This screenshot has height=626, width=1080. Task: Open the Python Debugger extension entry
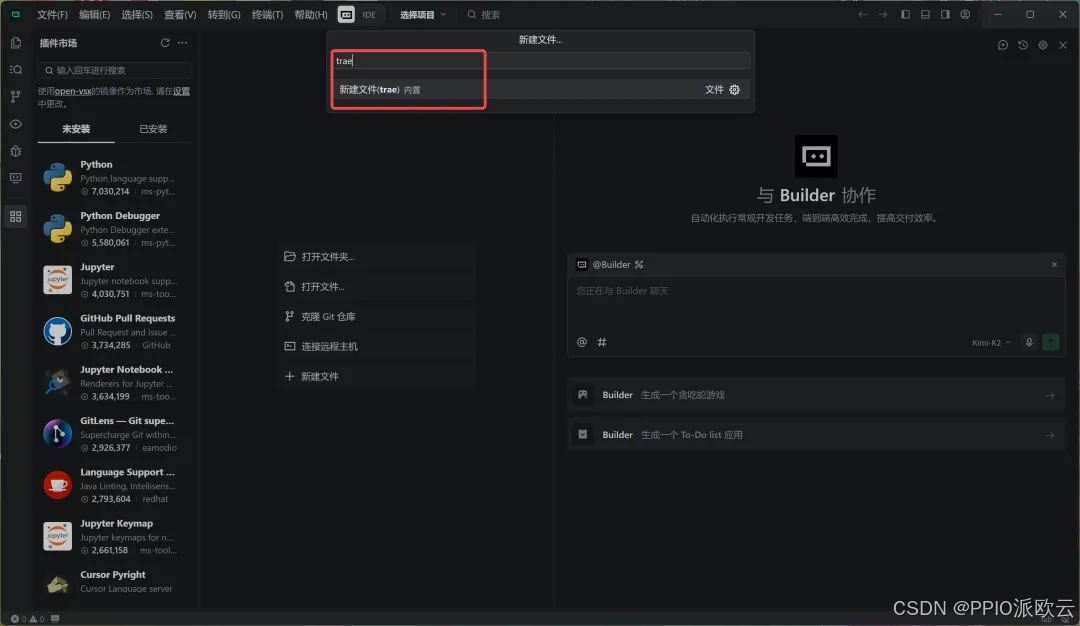114,229
